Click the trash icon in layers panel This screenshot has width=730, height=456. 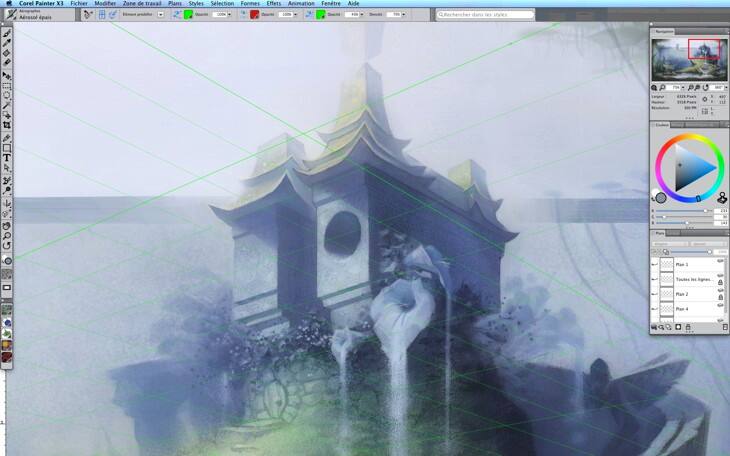click(724, 327)
